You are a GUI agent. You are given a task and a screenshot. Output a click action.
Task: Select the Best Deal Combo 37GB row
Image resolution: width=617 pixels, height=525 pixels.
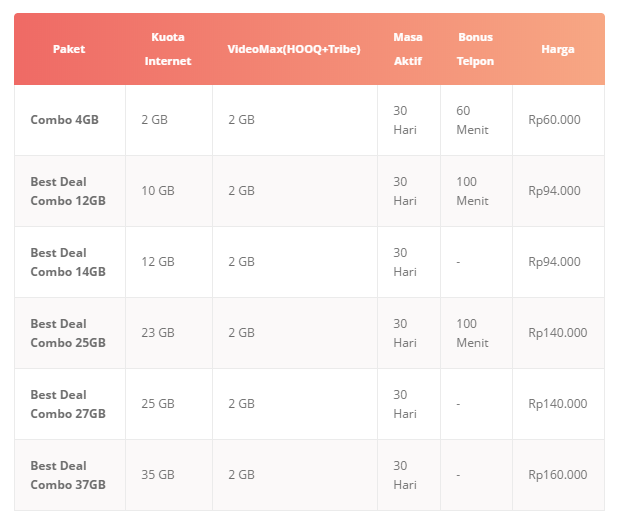(x=67, y=475)
